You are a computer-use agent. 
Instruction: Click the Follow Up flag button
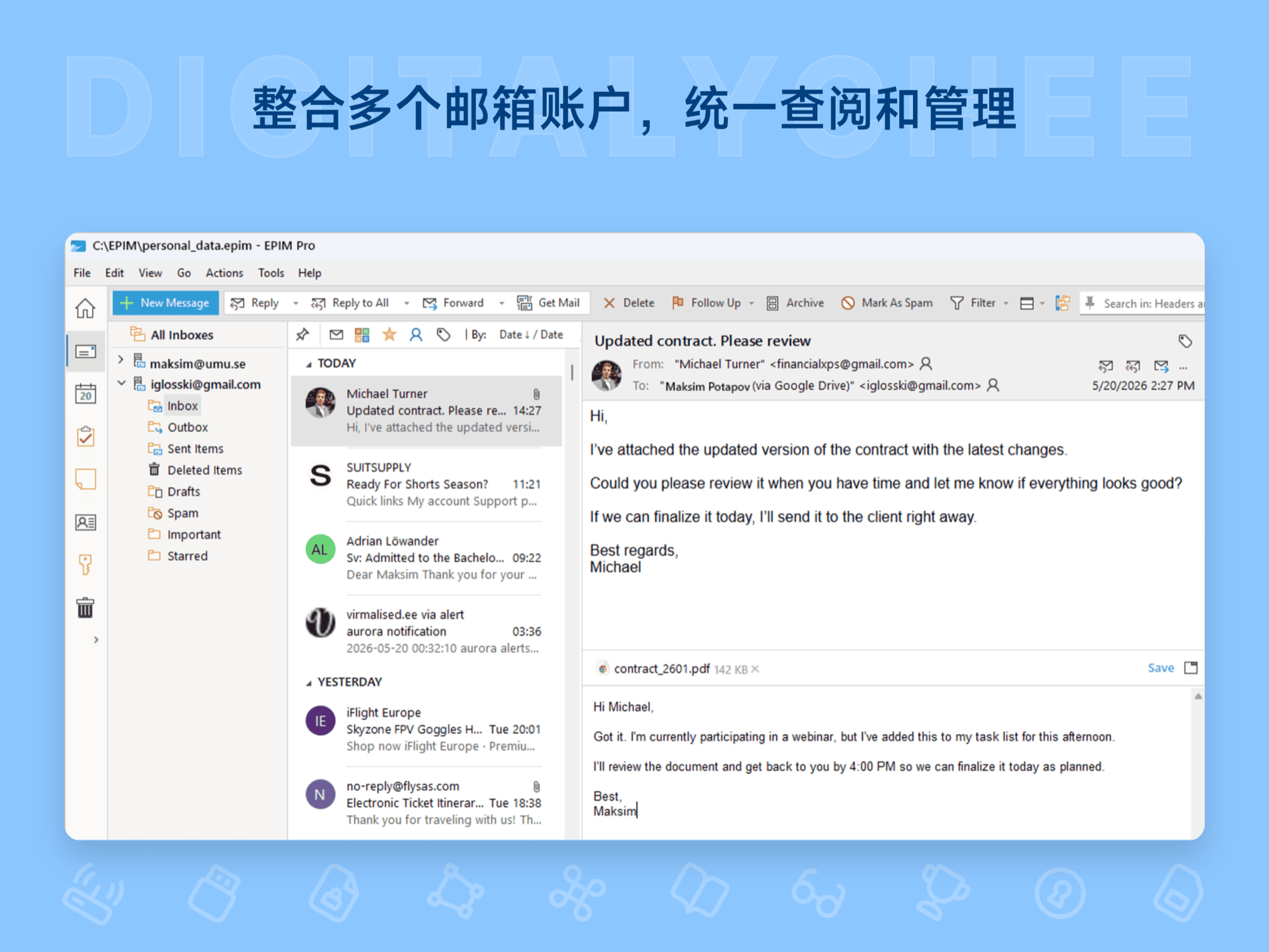706,303
